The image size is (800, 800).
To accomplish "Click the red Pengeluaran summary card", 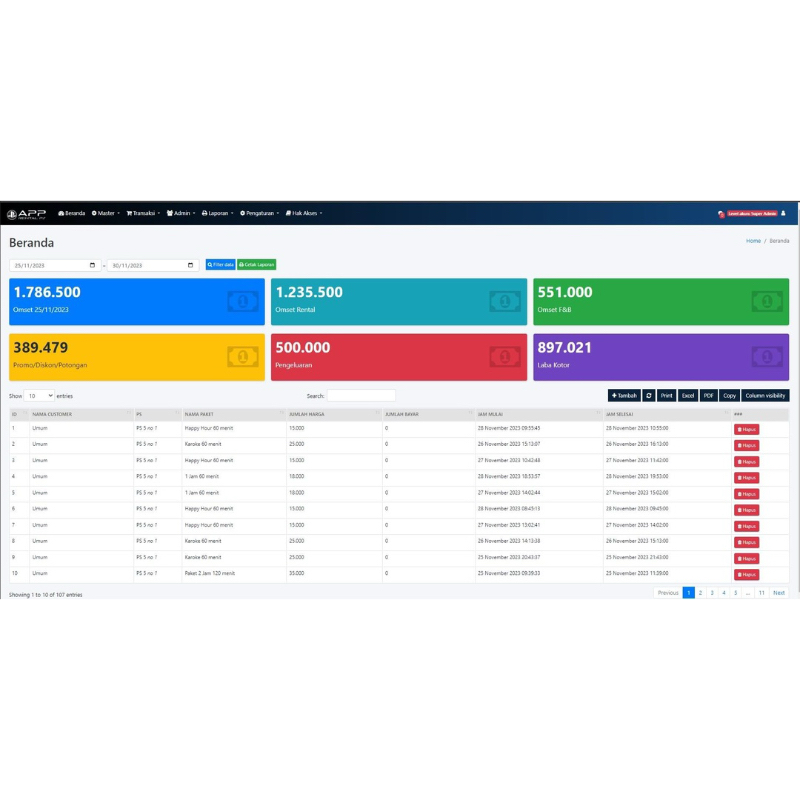I will point(398,357).
